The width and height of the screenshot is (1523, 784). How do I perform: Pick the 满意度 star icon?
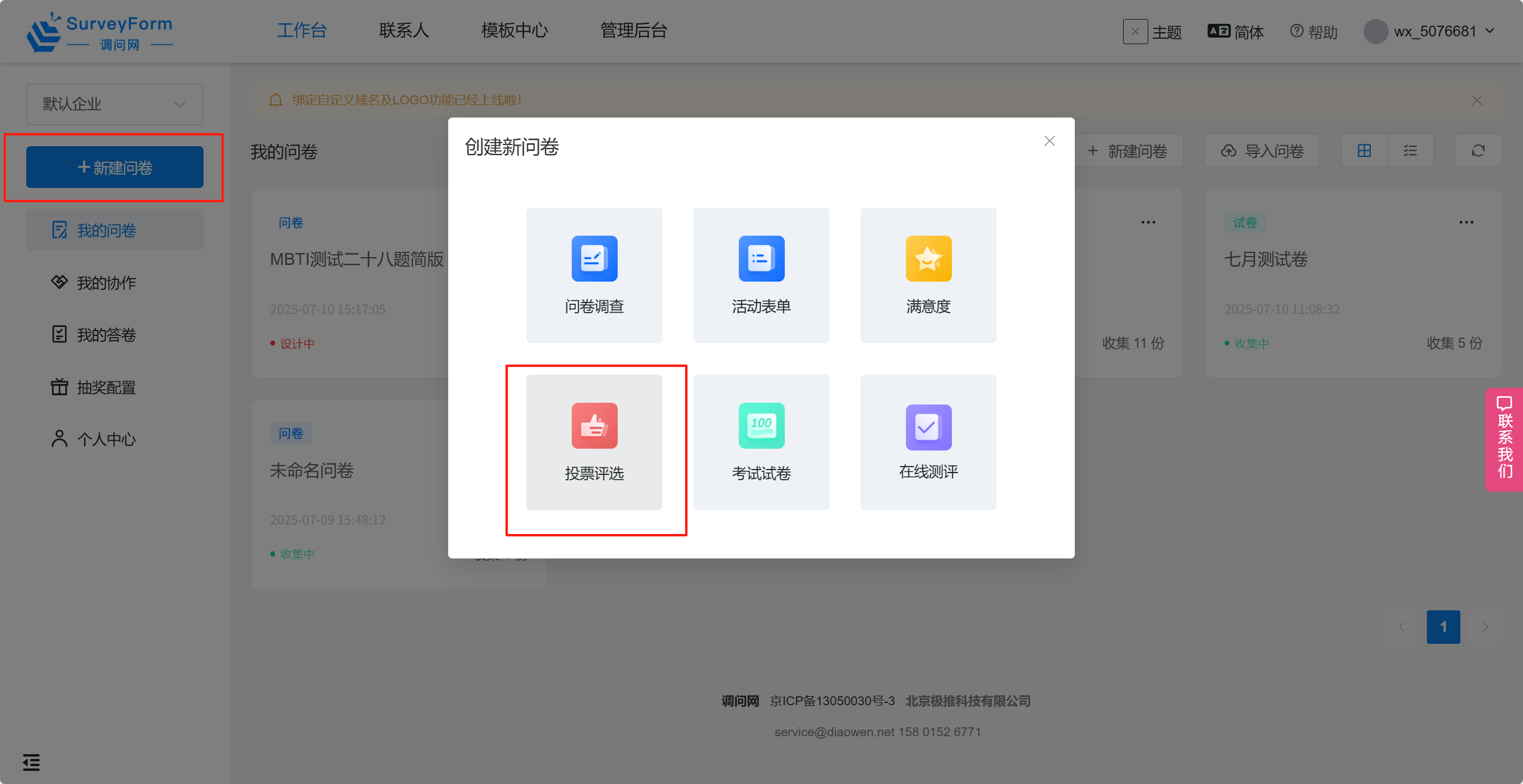pos(929,258)
